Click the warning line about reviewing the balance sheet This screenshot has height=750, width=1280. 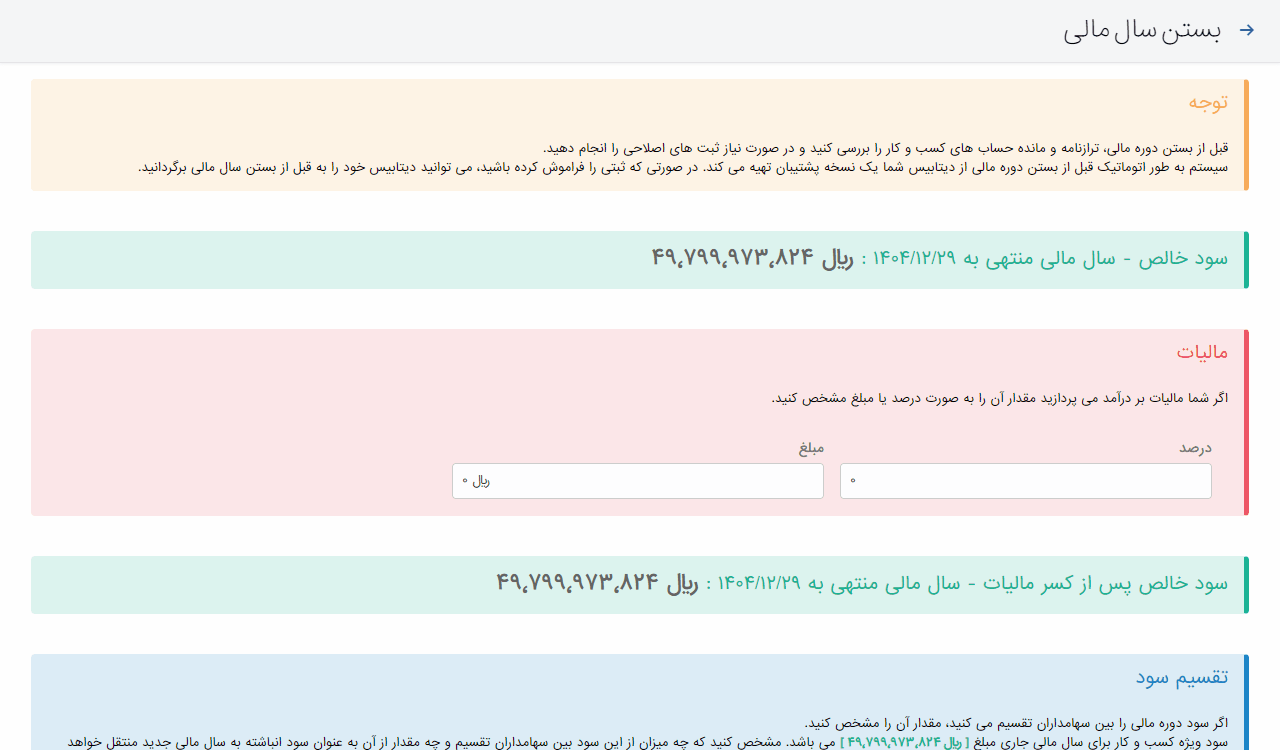coord(885,148)
